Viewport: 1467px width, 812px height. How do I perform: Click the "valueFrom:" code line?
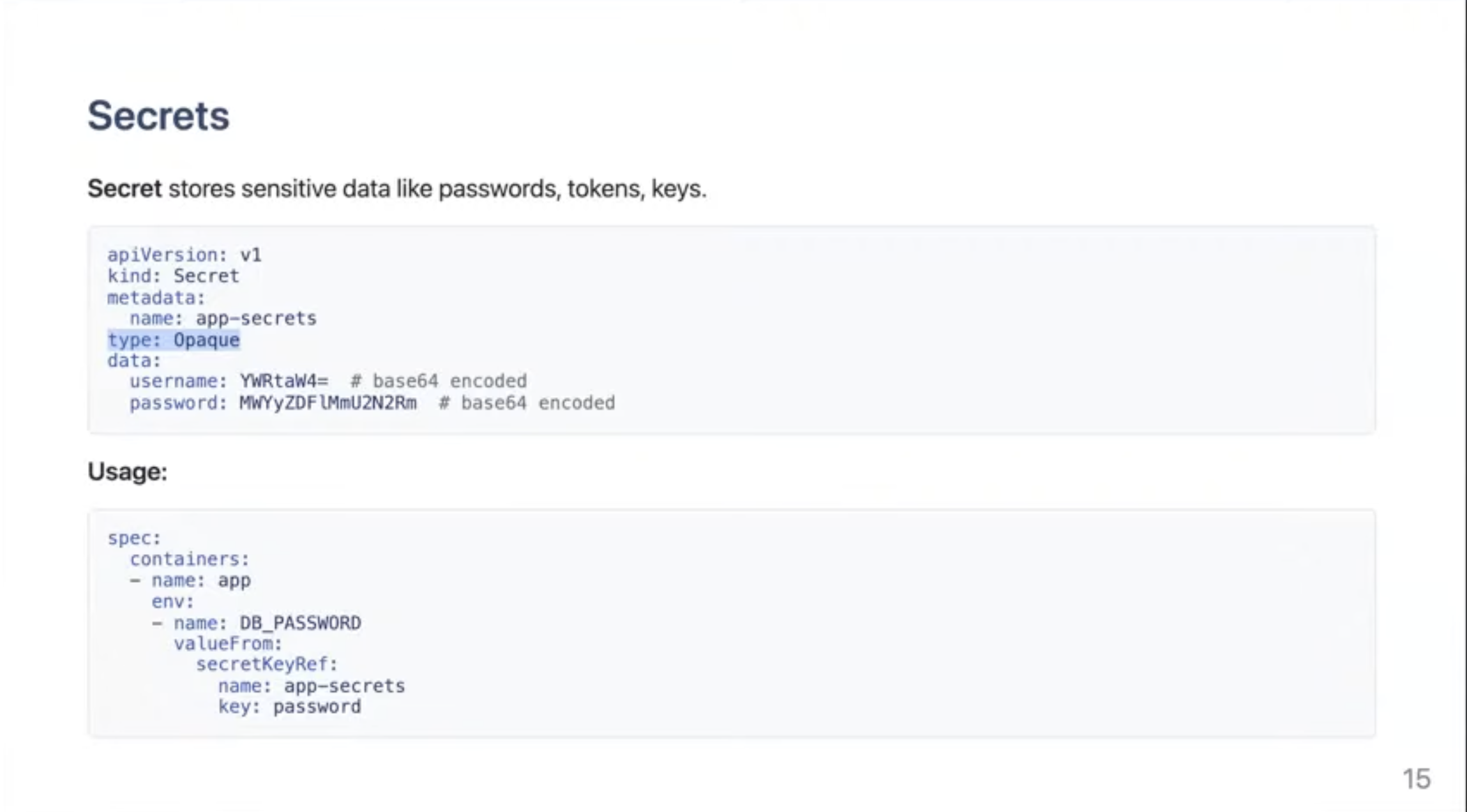(x=228, y=644)
